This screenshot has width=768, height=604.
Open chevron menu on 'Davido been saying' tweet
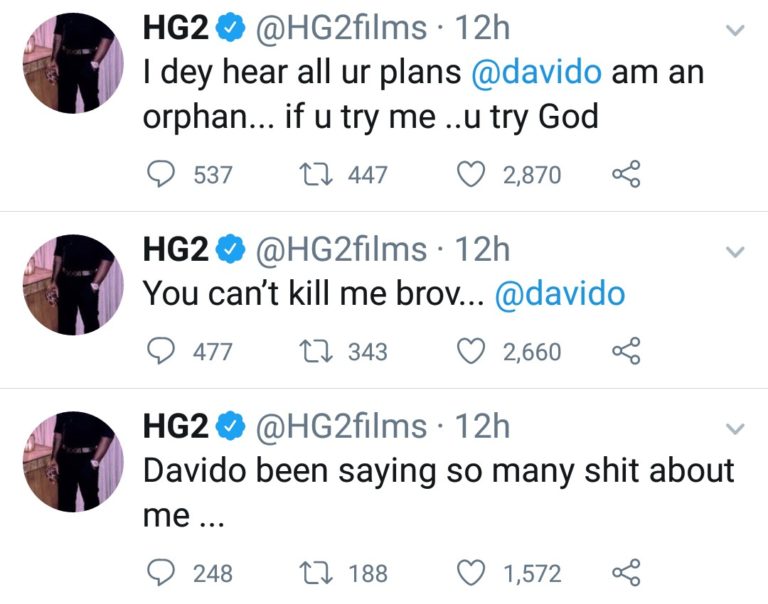[735, 429]
